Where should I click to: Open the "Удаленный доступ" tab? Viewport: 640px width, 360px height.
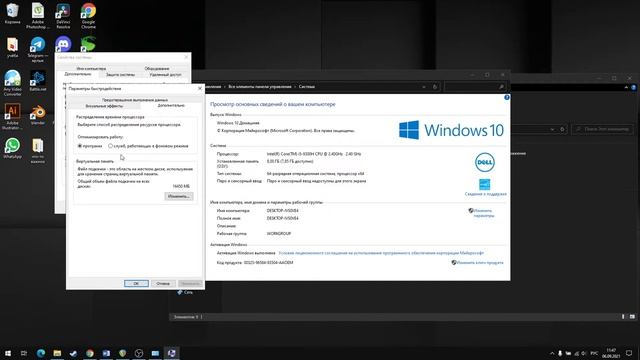165,75
